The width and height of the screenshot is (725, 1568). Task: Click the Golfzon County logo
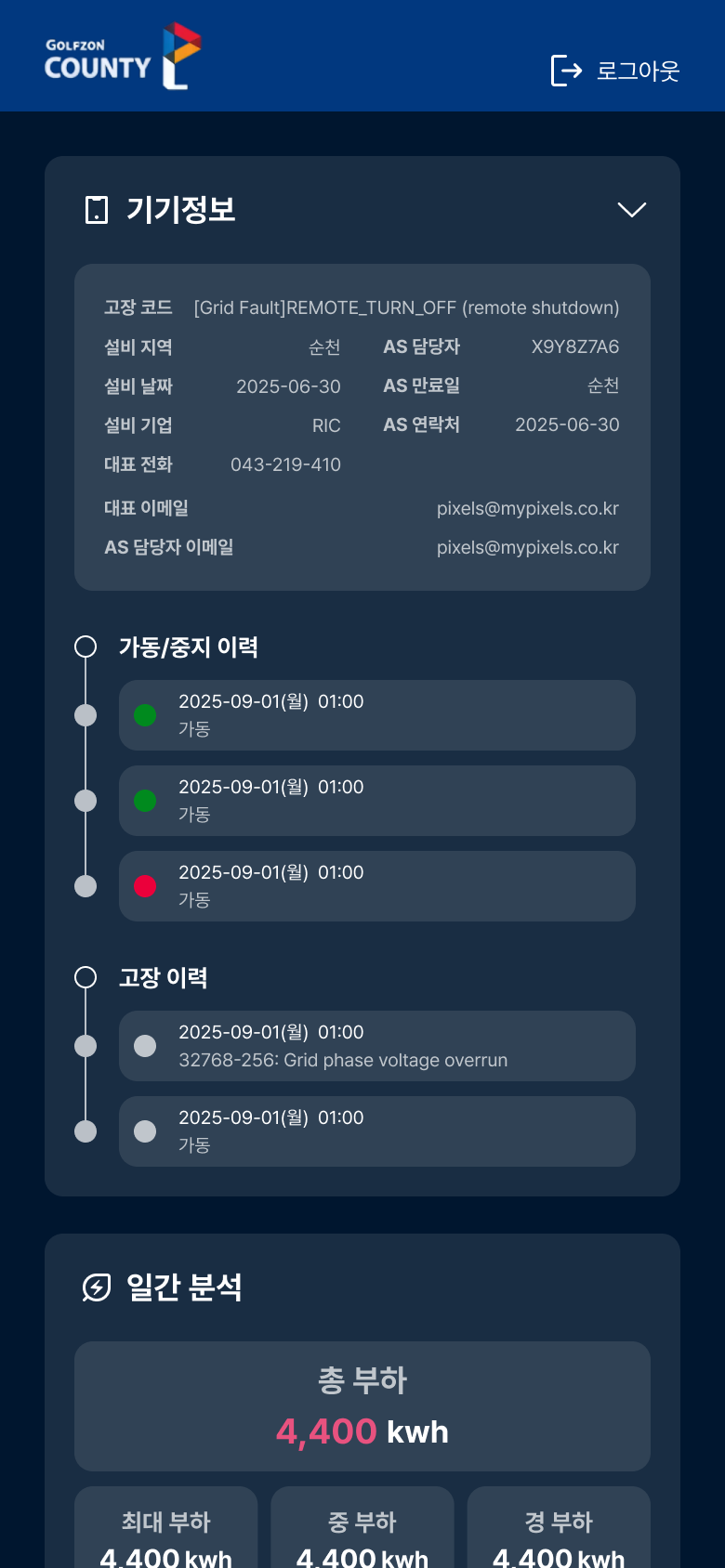coord(123,57)
